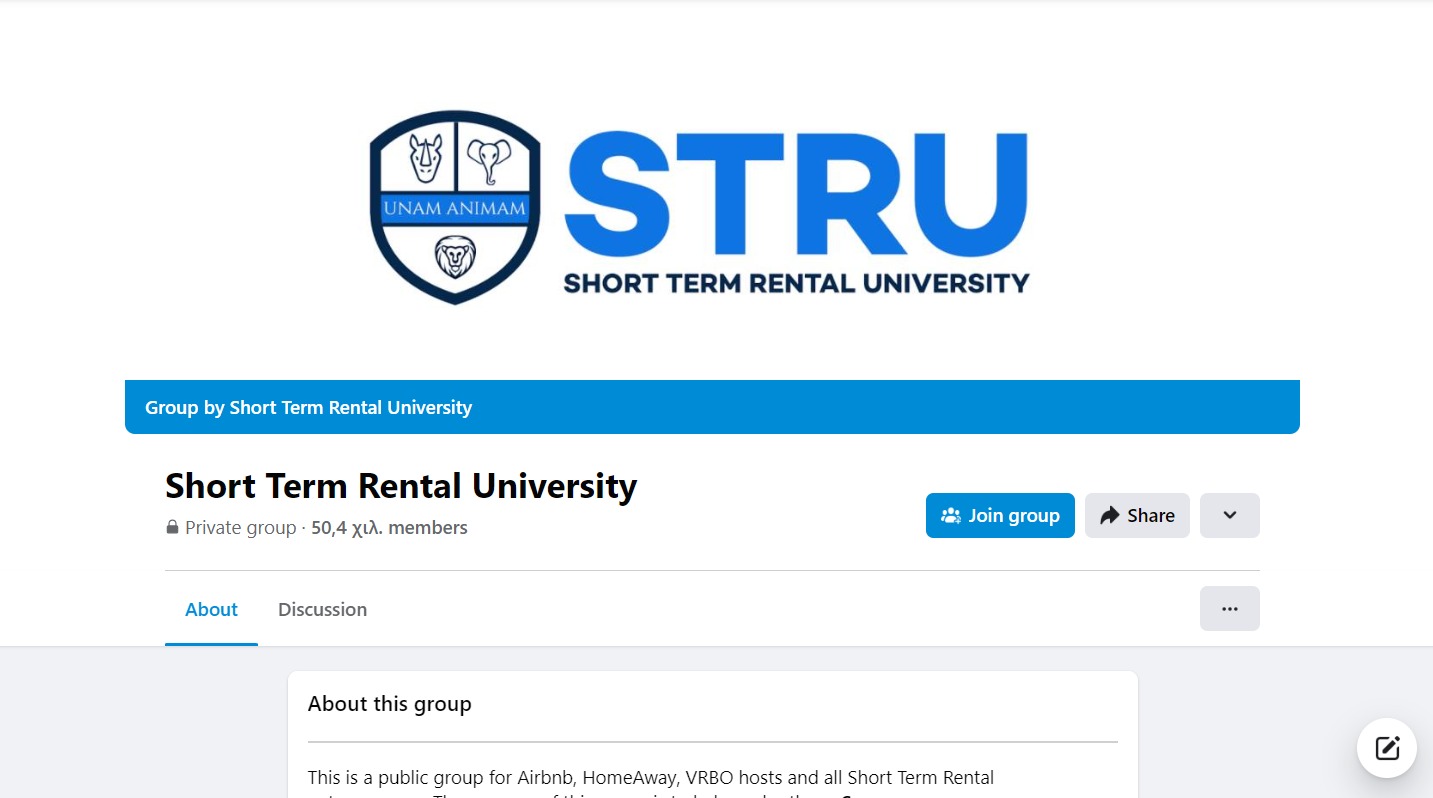
Task: Click the 50,4 χιλ. members text
Action: point(389,527)
